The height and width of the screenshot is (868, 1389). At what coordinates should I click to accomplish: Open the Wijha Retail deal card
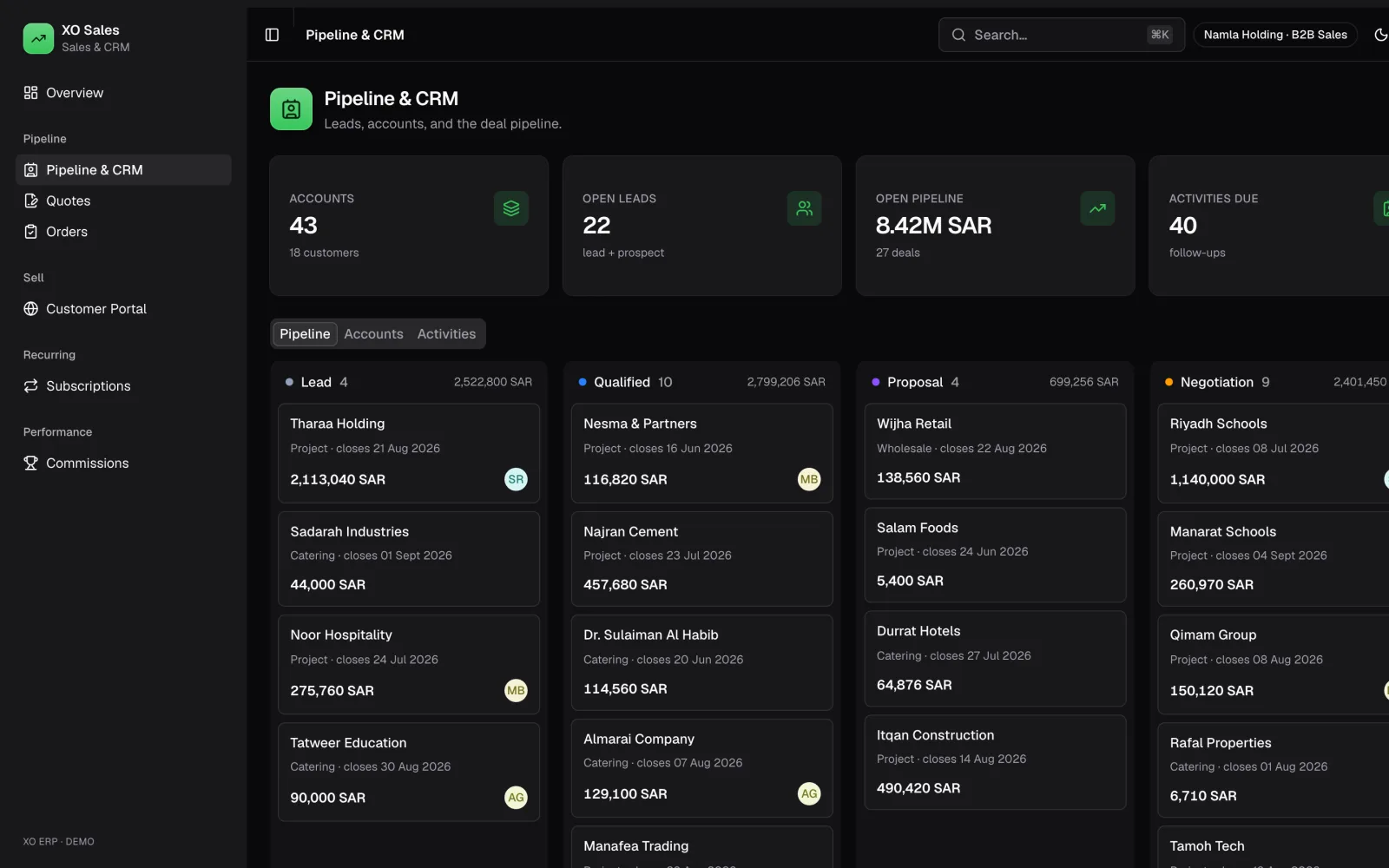coord(995,451)
